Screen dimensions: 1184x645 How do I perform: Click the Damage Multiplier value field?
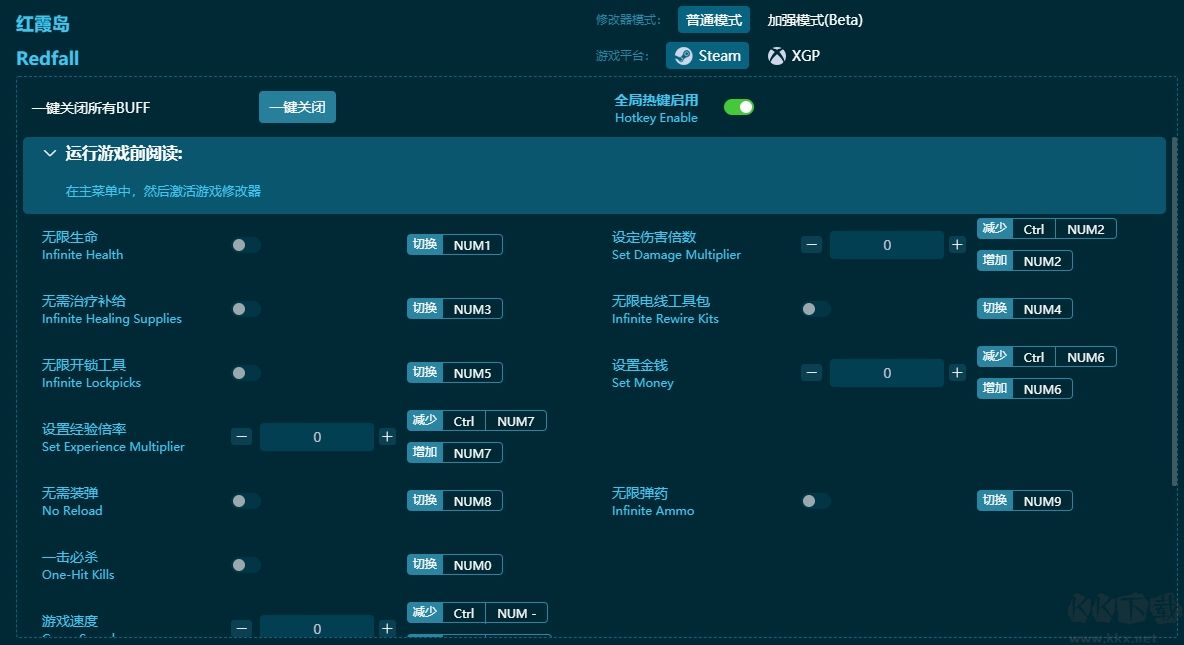(x=886, y=245)
